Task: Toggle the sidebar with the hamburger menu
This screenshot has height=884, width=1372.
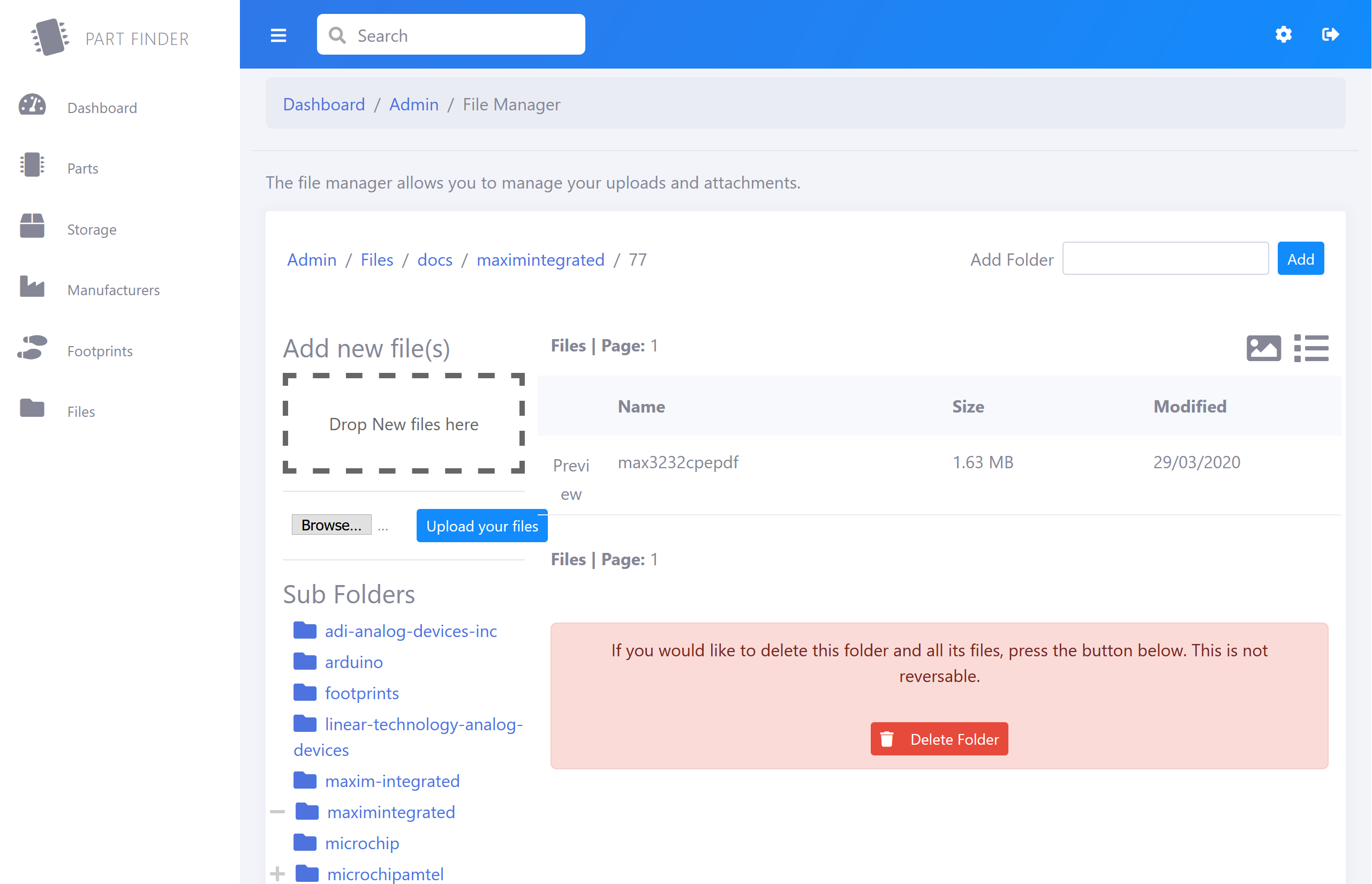Action: (278, 35)
